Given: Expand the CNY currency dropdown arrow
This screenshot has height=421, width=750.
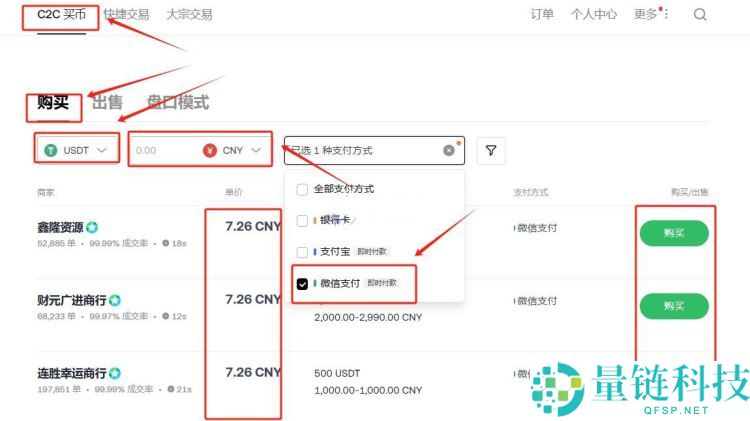Looking at the screenshot, I should [256, 150].
